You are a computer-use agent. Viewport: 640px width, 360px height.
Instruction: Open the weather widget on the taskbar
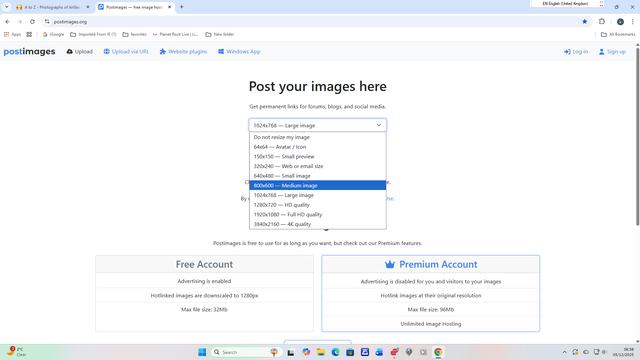pyautogui.click(x=16, y=351)
